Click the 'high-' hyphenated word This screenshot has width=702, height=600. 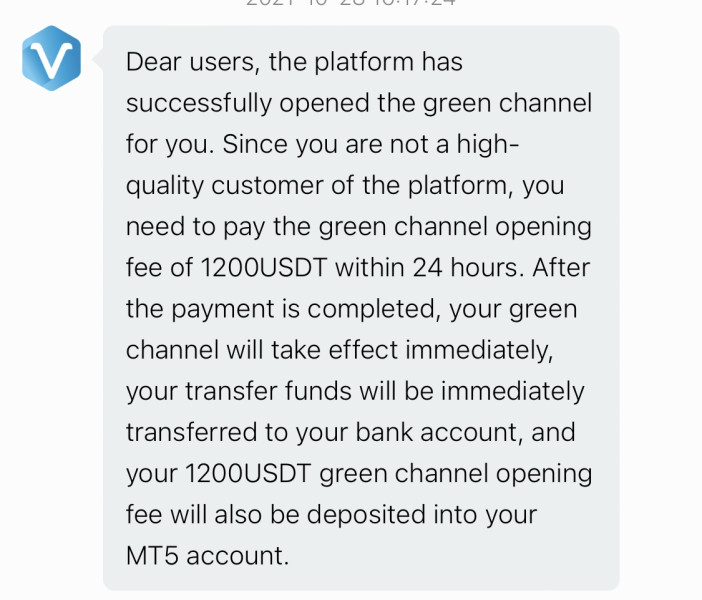tap(488, 144)
